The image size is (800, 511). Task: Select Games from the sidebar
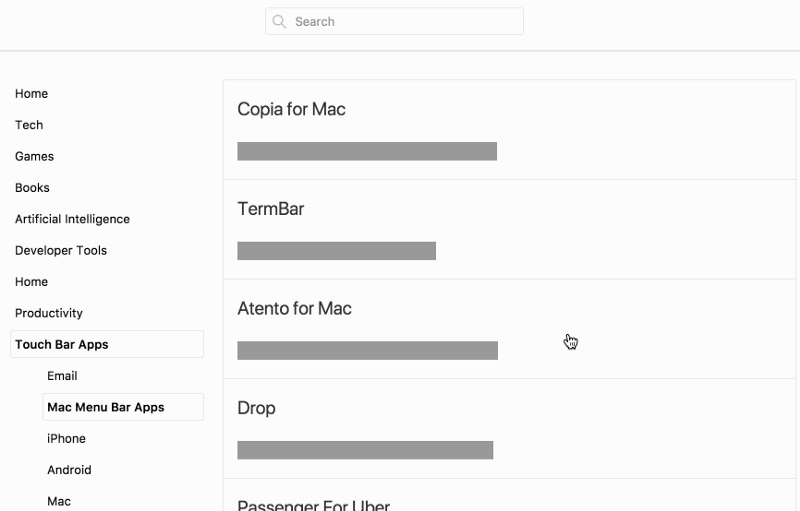click(34, 156)
